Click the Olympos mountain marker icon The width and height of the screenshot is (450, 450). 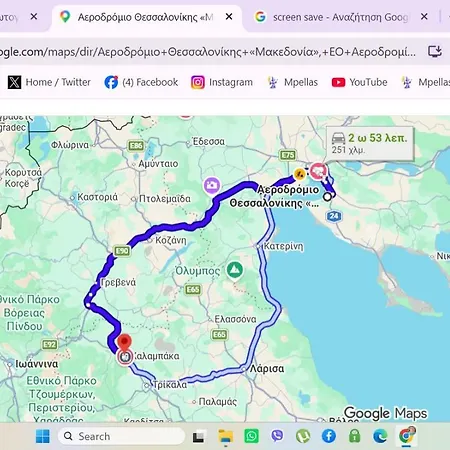pyautogui.click(x=235, y=270)
